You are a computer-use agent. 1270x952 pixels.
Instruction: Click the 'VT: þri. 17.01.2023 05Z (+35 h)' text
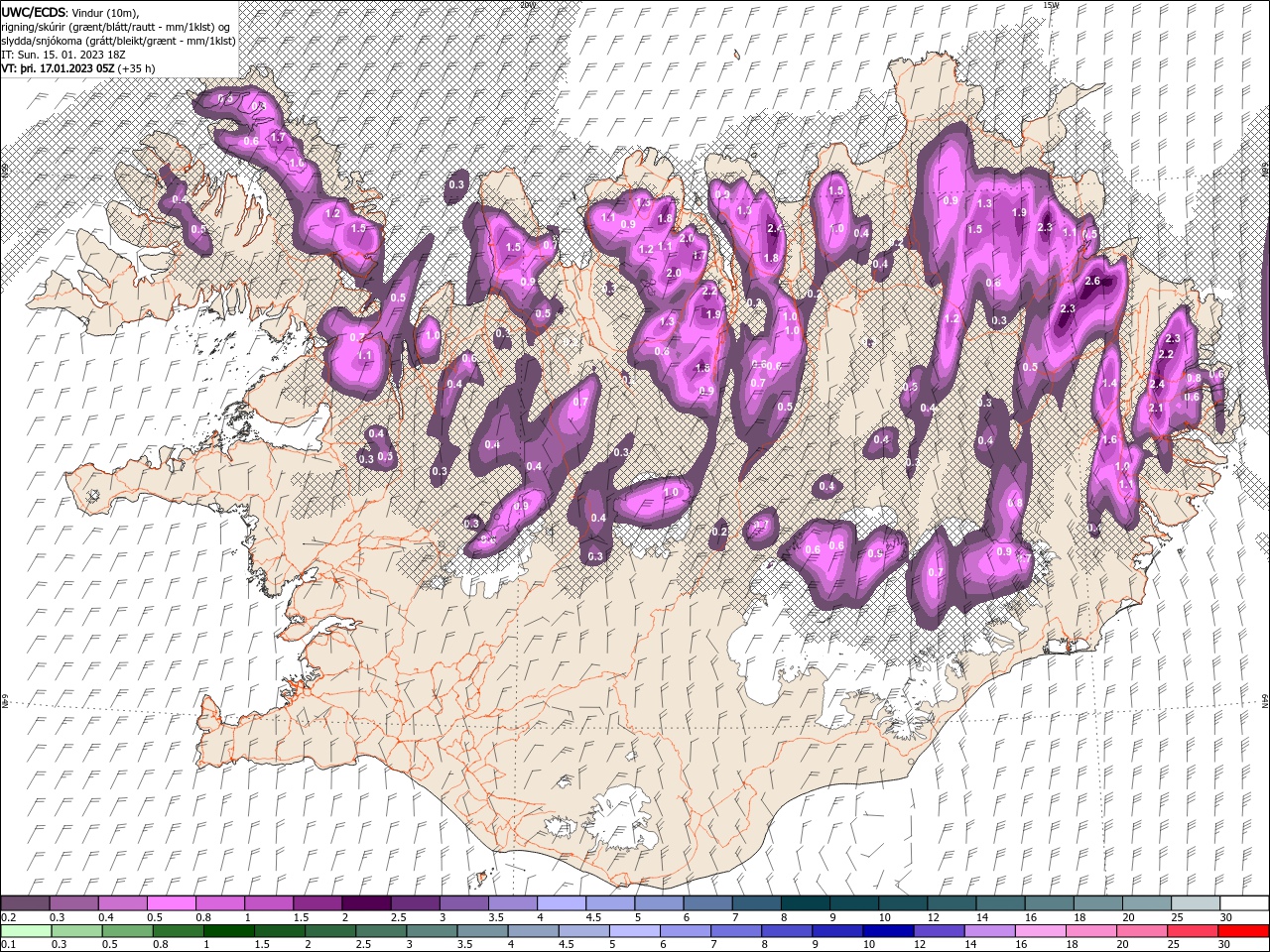tap(77, 68)
